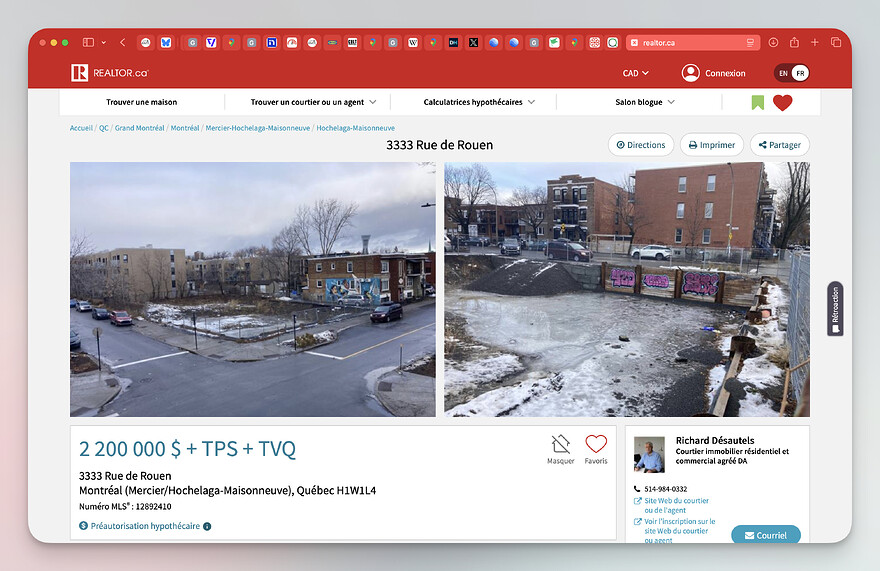Open the Partager share button
The image size is (880, 571).
tap(779, 145)
